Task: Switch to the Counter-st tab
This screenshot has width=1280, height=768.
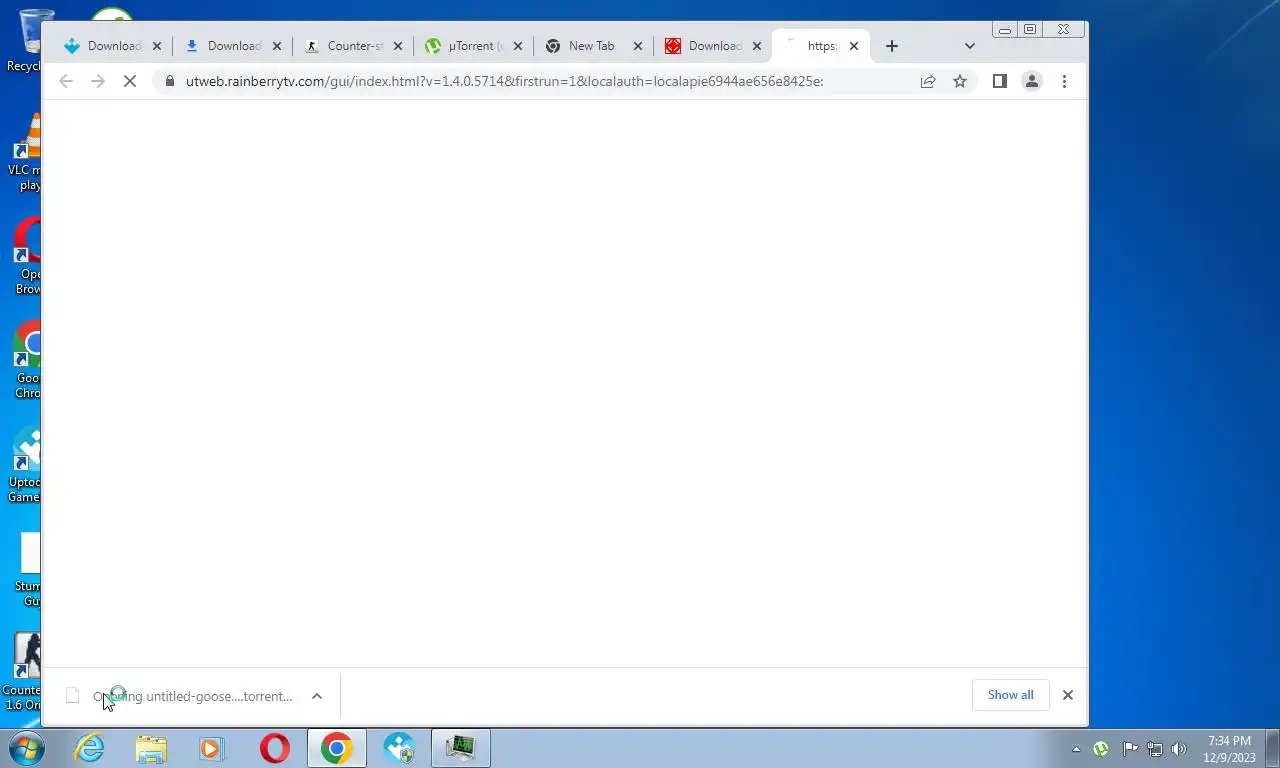Action: (353, 46)
